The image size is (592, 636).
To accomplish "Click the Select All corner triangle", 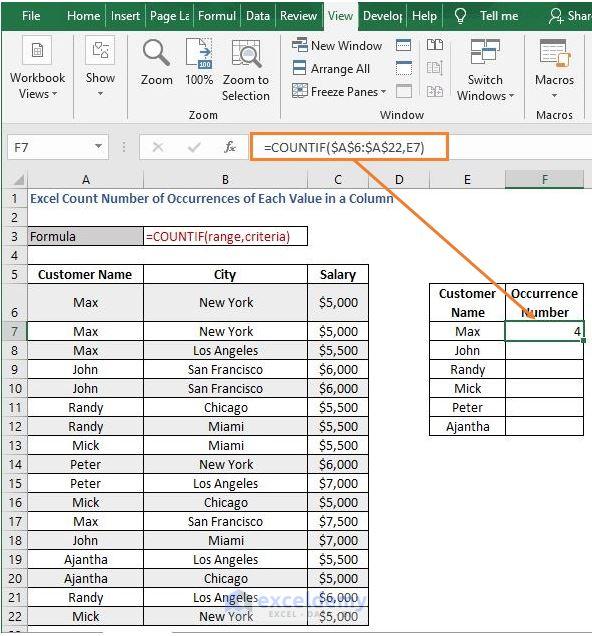I will coord(17,180).
